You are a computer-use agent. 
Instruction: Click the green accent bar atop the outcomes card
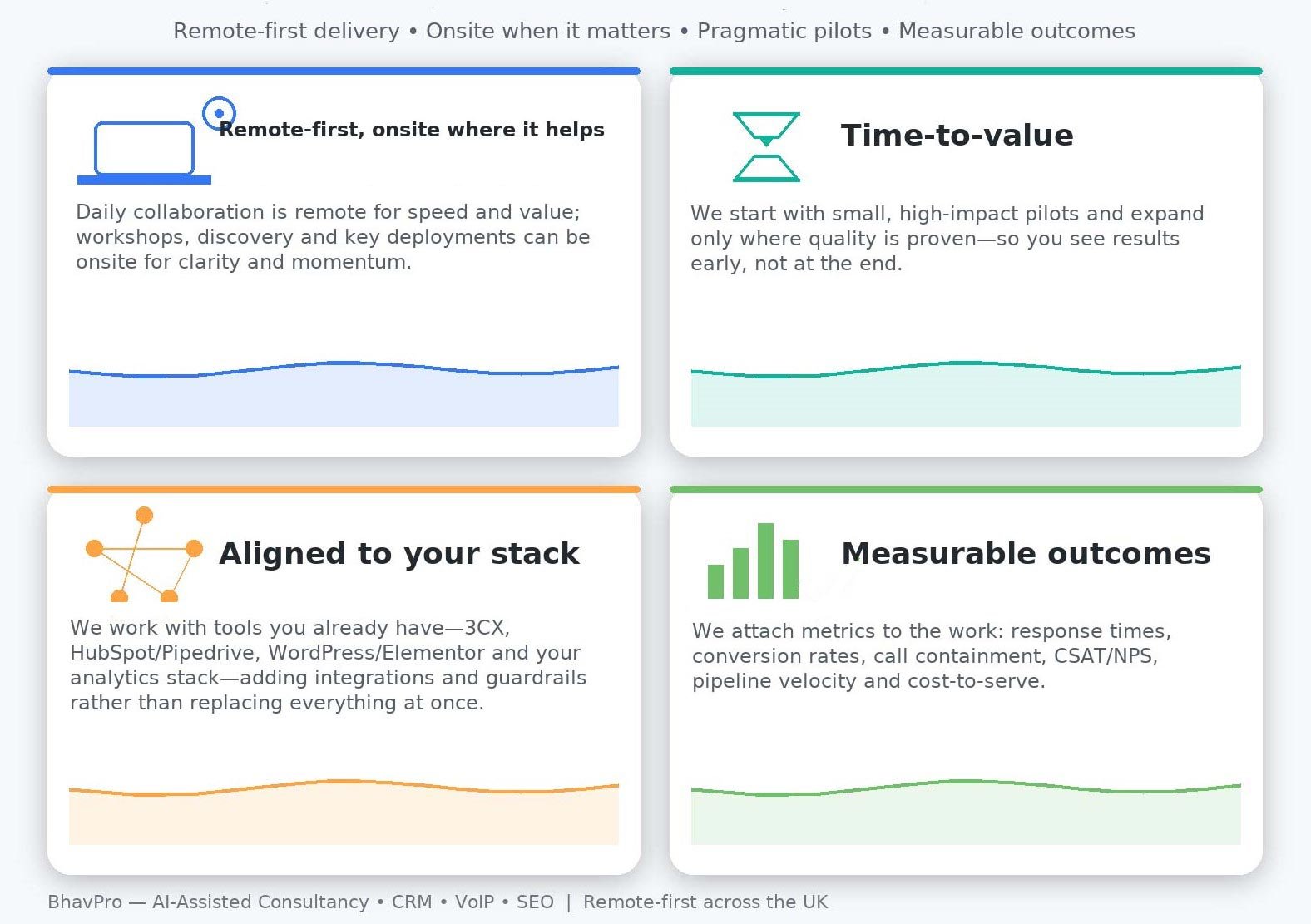[966, 490]
